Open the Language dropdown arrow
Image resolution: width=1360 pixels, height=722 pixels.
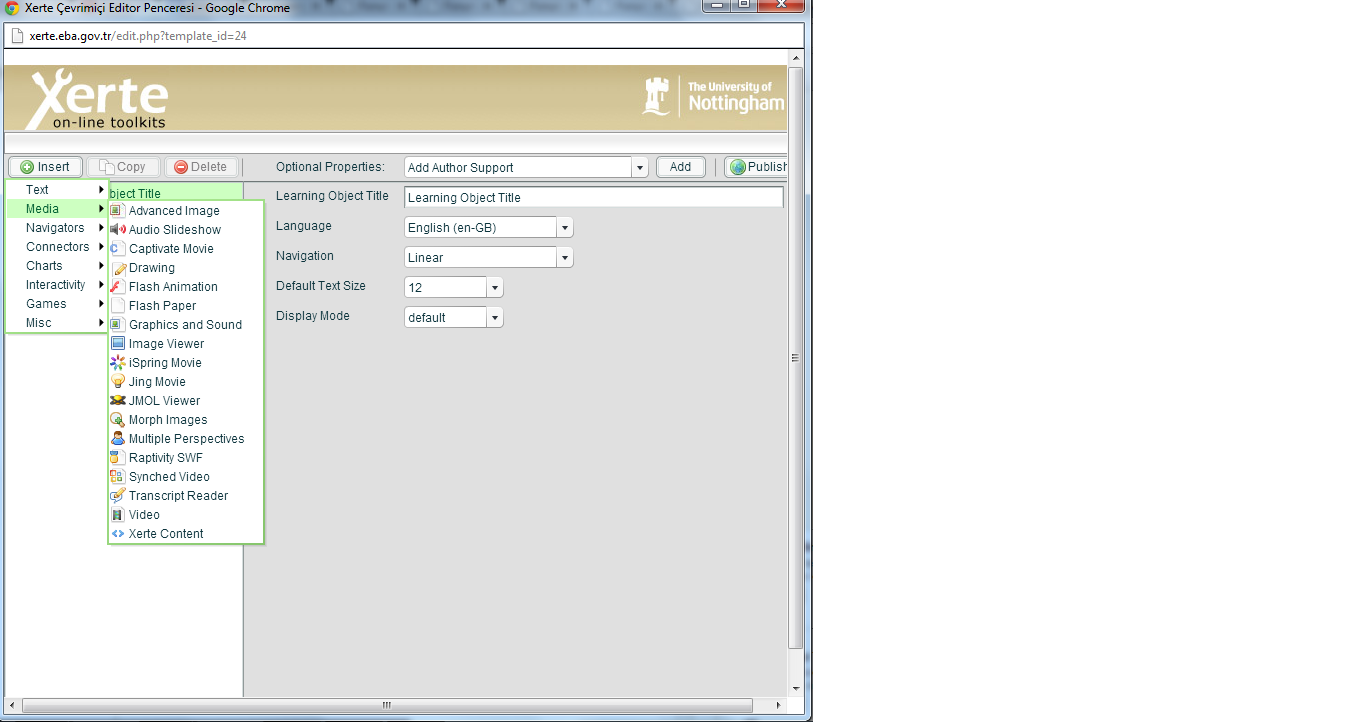[x=565, y=228]
